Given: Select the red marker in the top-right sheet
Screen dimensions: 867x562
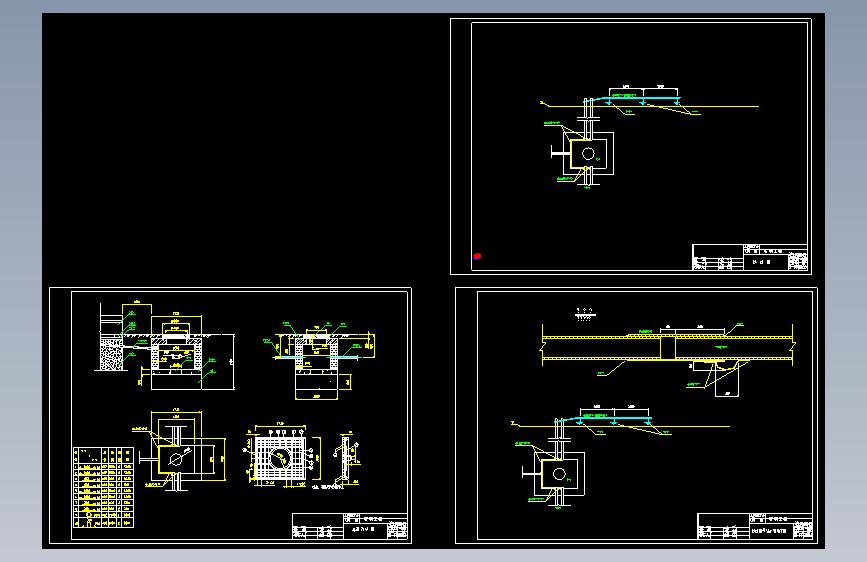Looking at the screenshot, I should pyautogui.click(x=477, y=256).
